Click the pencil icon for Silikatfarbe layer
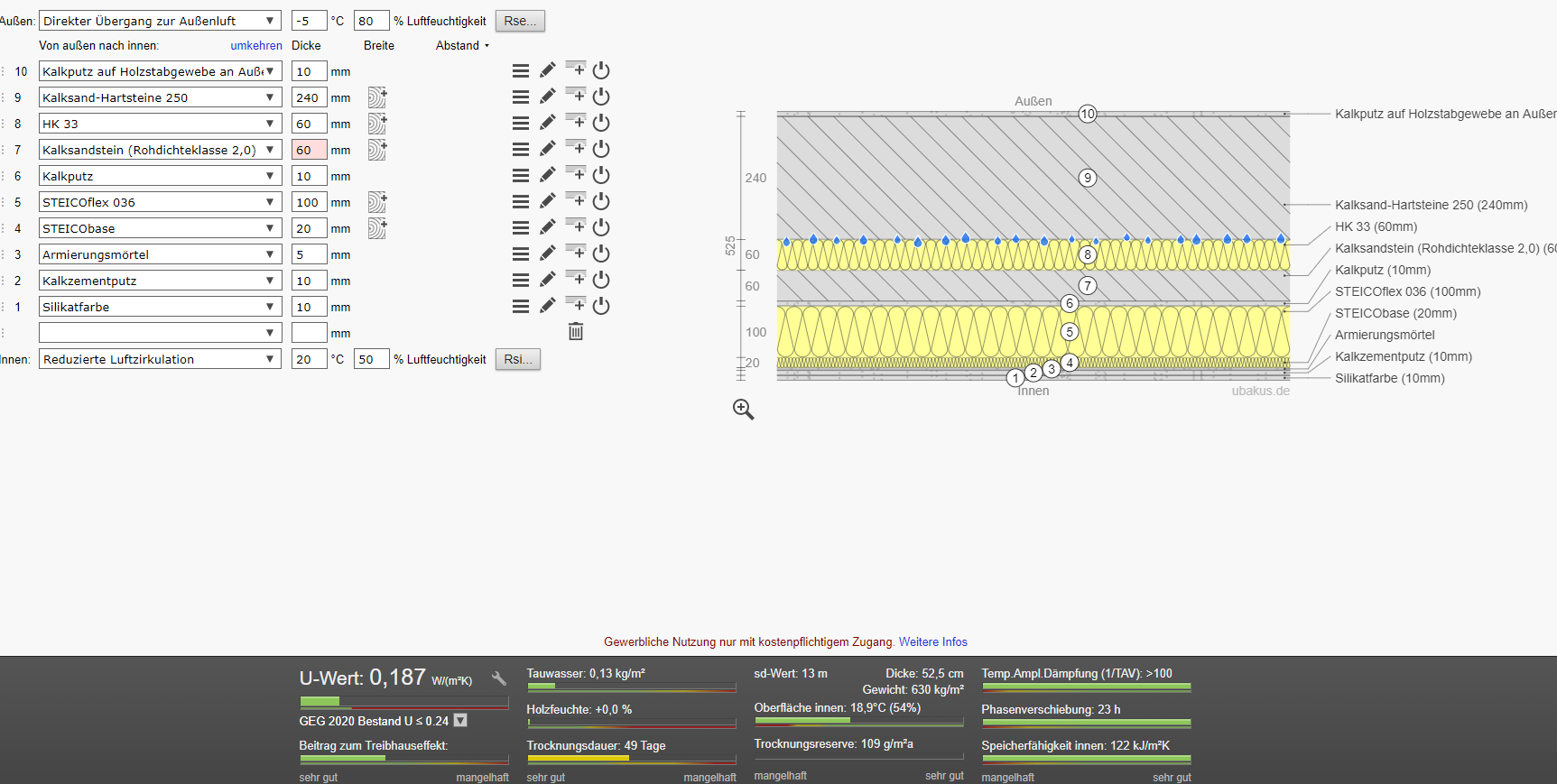 pyautogui.click(x=548, y=306)
